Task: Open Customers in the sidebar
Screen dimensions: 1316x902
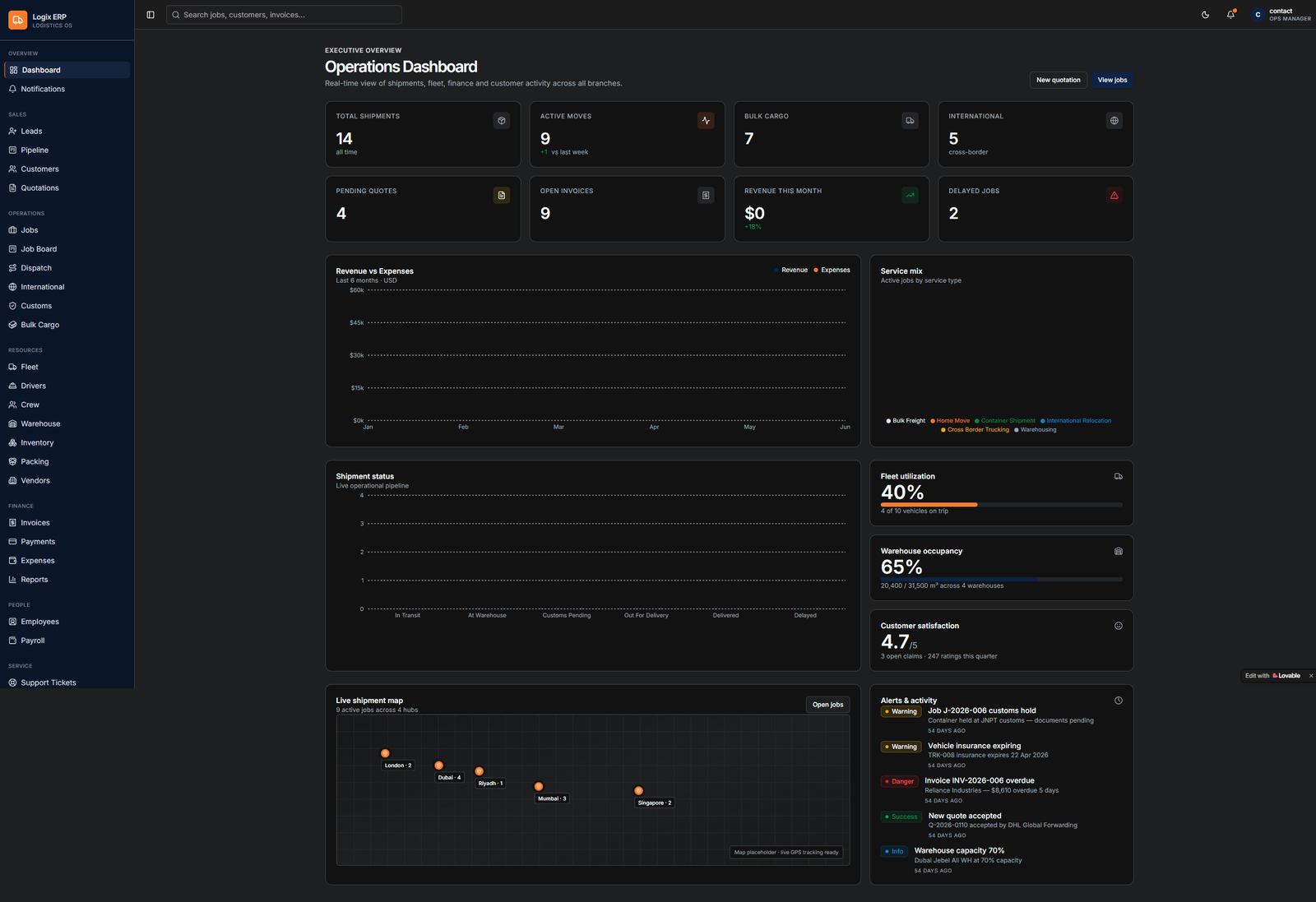Action: (67, 169)
